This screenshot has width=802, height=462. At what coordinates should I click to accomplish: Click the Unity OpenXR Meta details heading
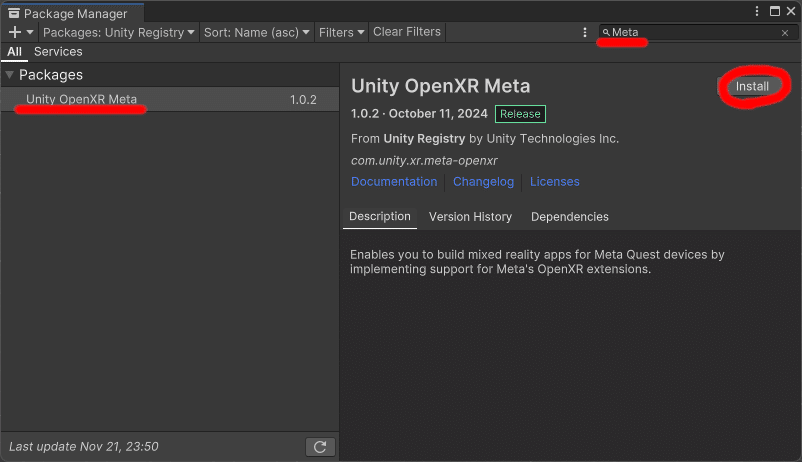click(x=440, y=86)
